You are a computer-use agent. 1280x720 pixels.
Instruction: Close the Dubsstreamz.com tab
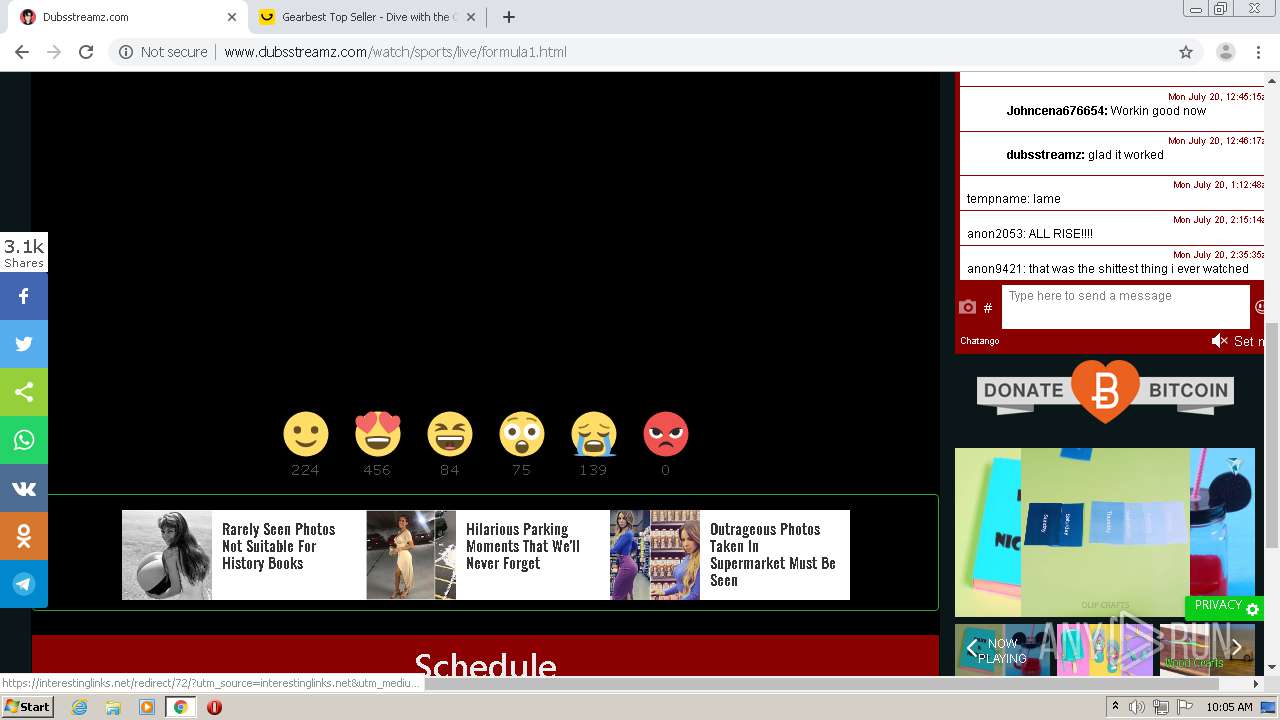(232, 17)
